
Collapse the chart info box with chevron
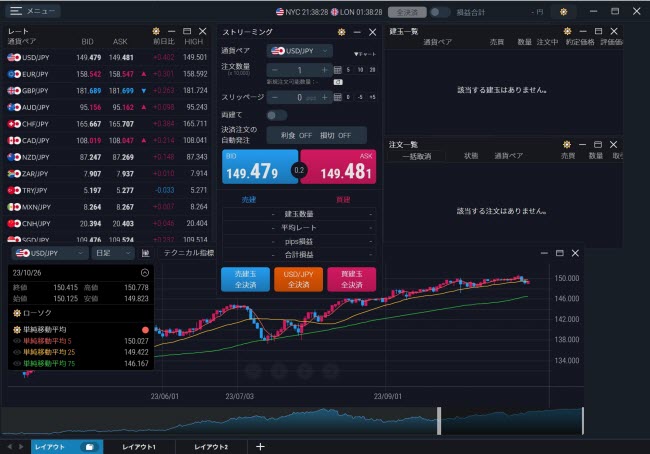pos(145,272)
